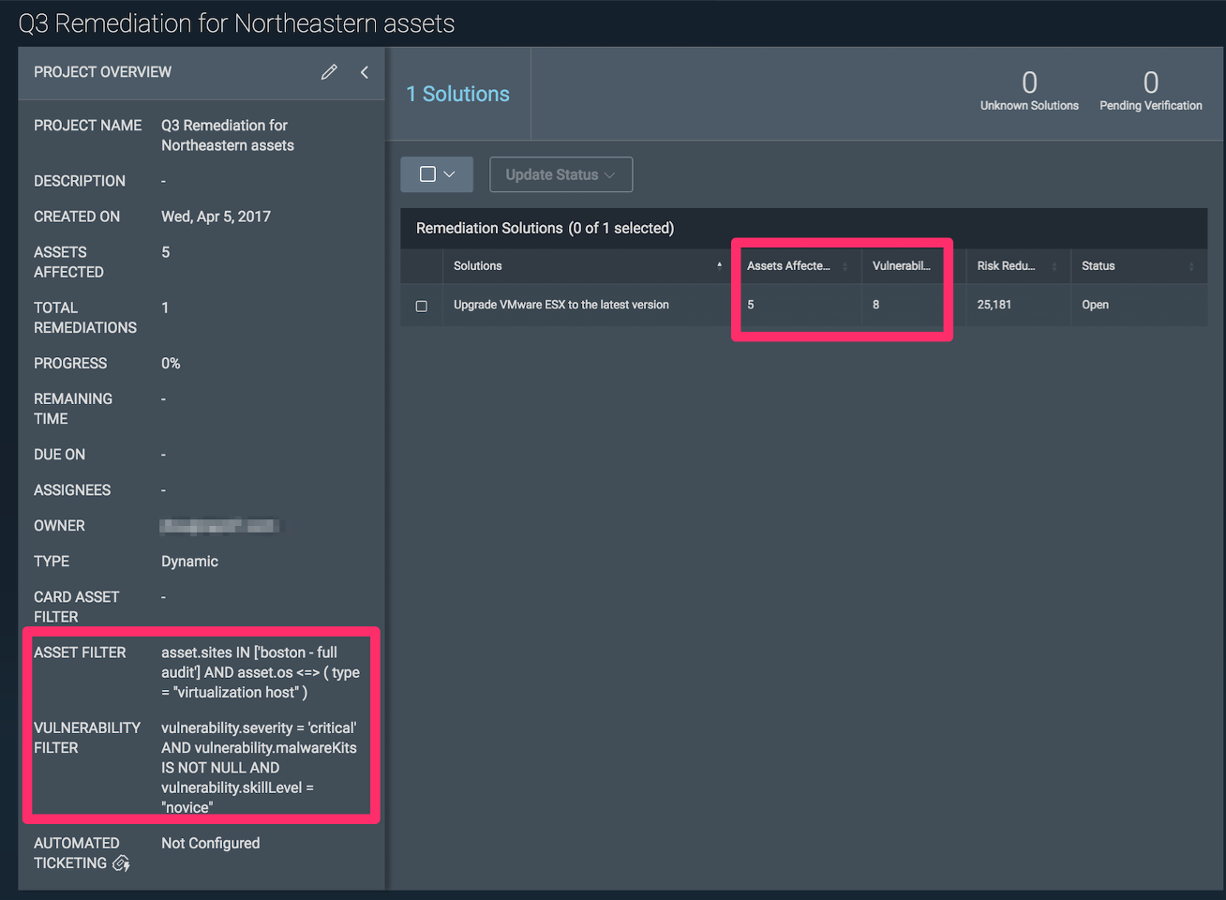Viewport: 1226px width, 900px height.
Task: Click sort icon on Risk Reduction column
Action: [1054, 266]
